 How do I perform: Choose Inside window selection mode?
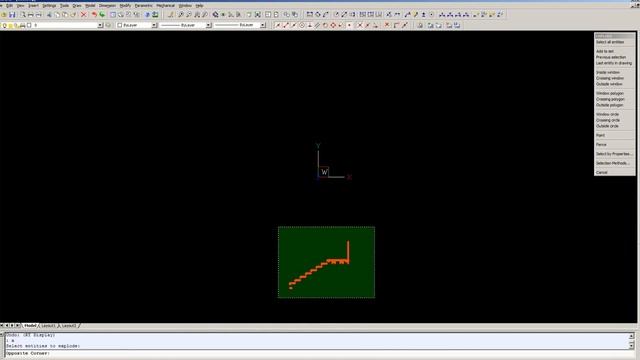pos(607,72)
